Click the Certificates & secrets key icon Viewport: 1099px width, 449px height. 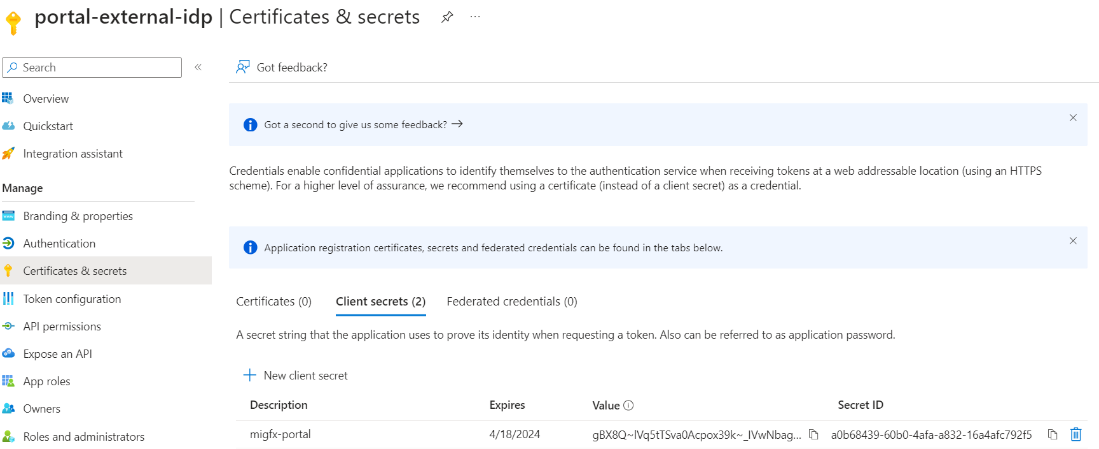[8, 271]
